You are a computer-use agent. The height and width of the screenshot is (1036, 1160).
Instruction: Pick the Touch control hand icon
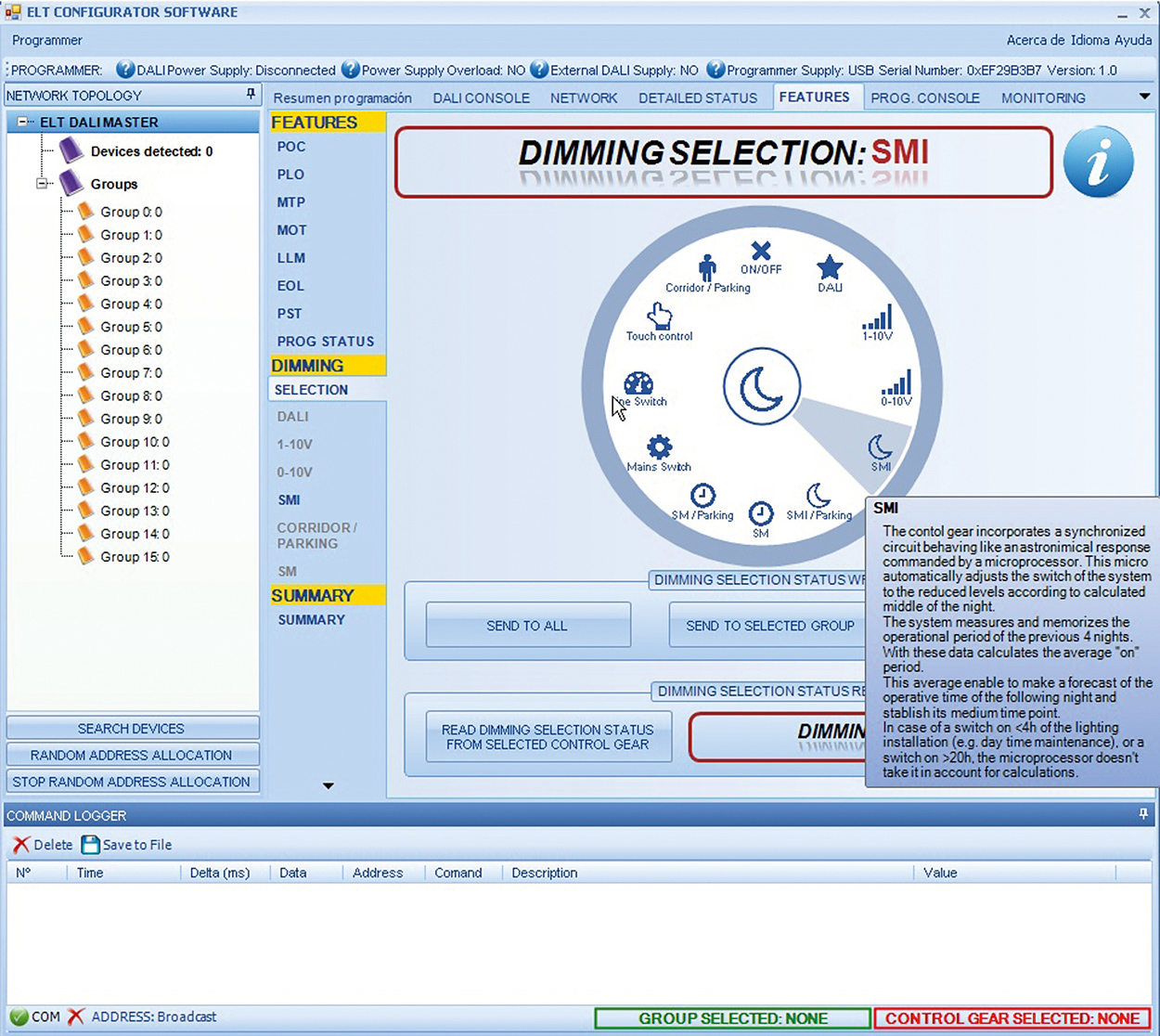[x=659, y=317]
